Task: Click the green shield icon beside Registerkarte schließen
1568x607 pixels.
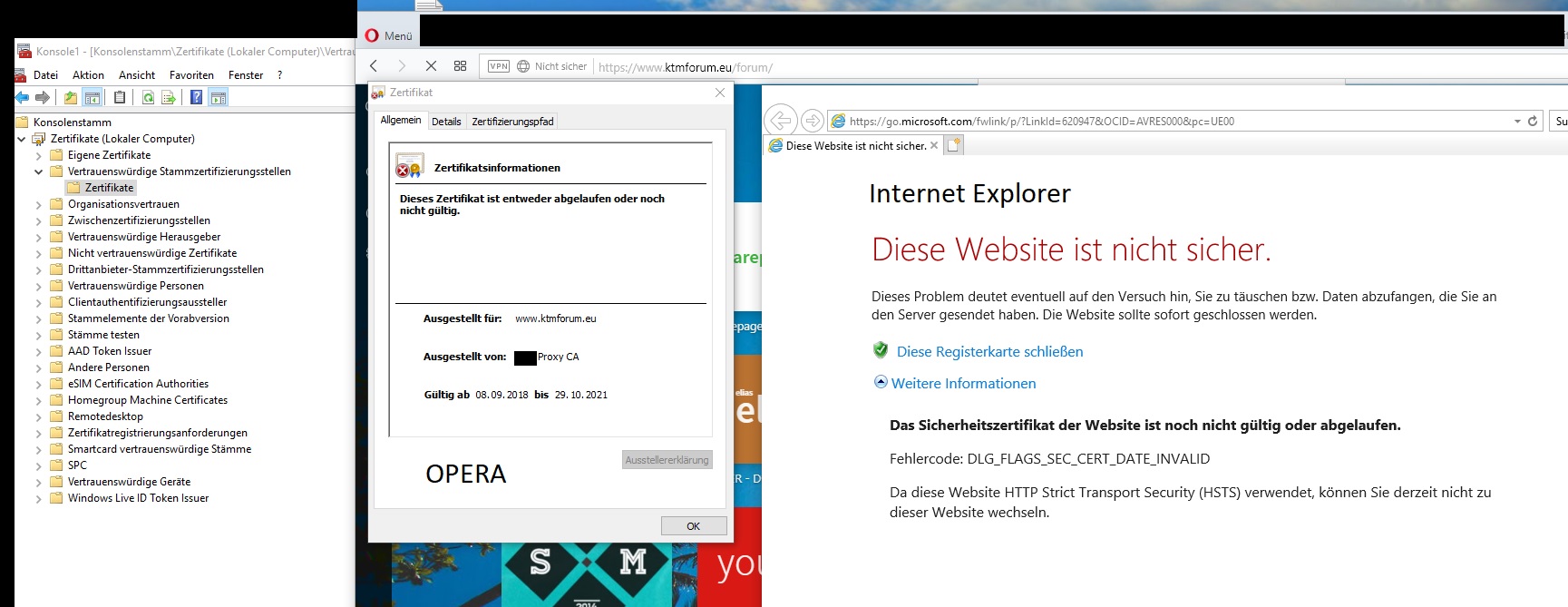Action: click(881, 350)
